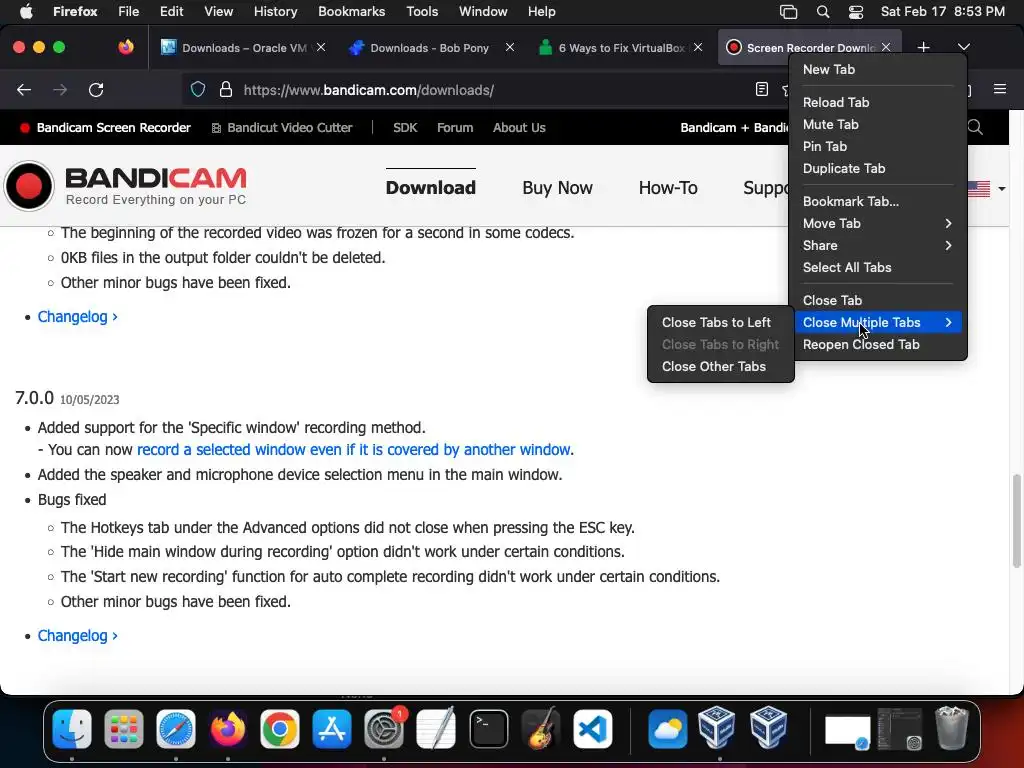Image resolution: width=1024 pixels, height=768 pixels.
Task: Open the History menu in menu bar
Action: pyautogui.click(x=275, y=12)
